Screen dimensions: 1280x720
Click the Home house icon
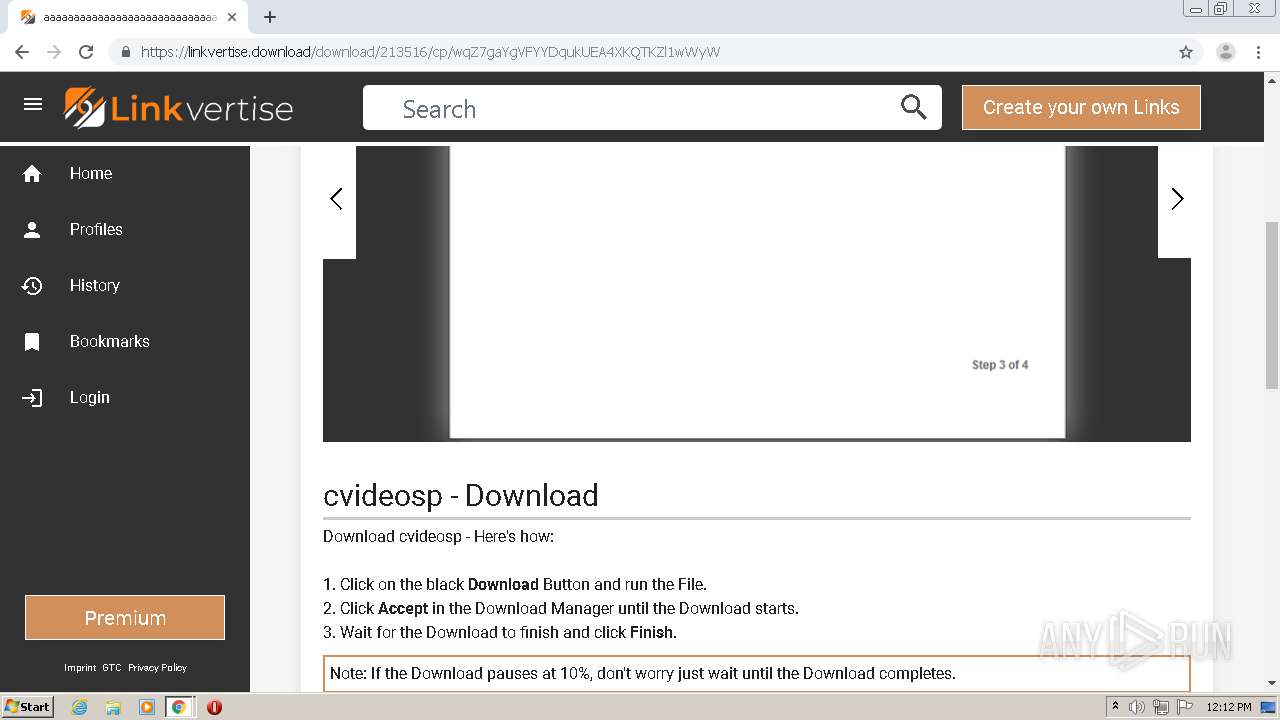click(32, 174)
